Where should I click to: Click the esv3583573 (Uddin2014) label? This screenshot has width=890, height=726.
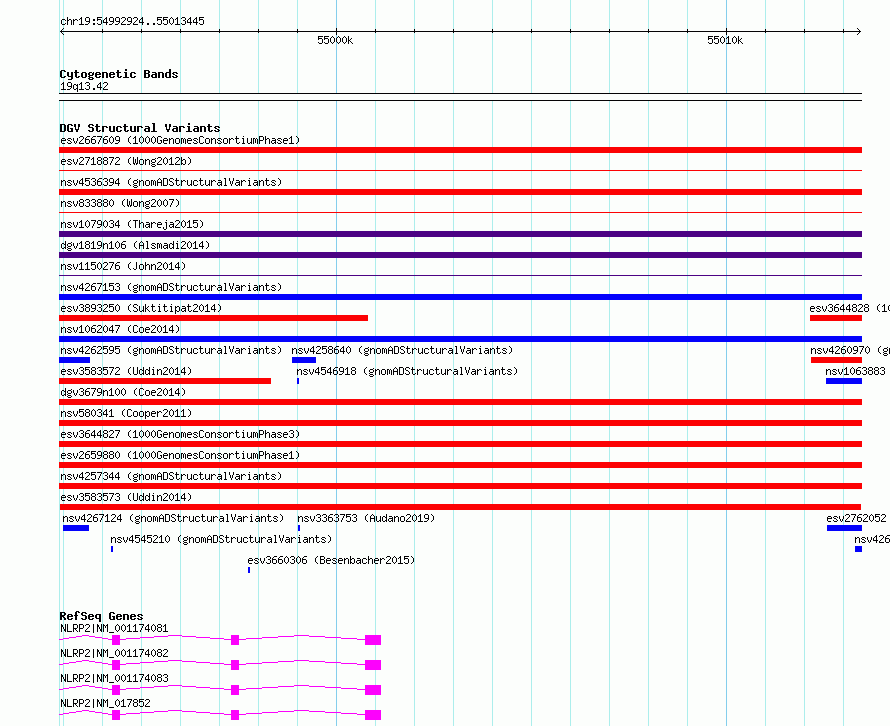coord(126,497)
